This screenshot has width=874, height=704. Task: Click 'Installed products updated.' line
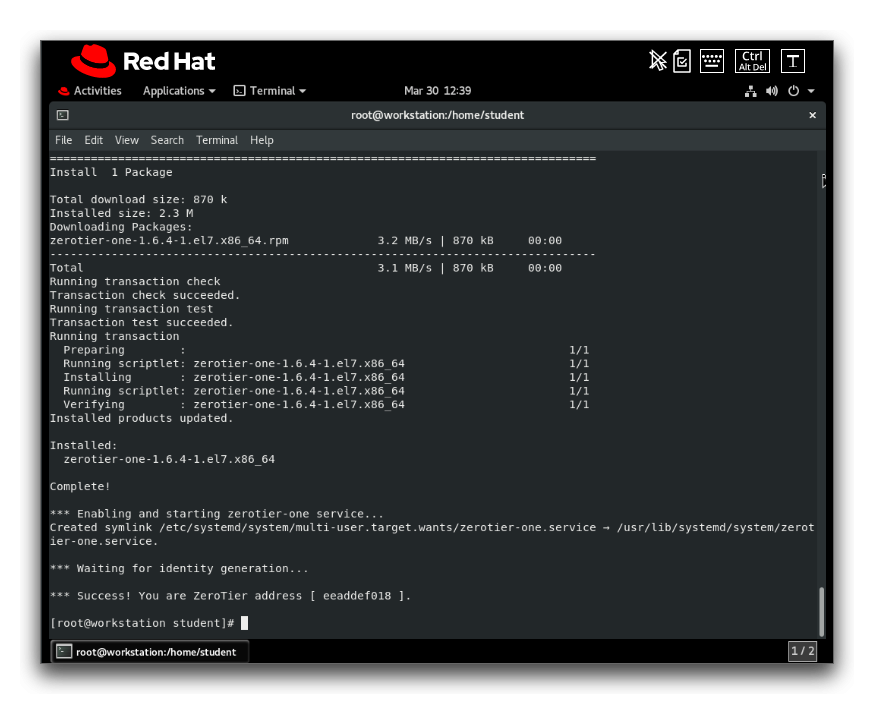[142, 418]
